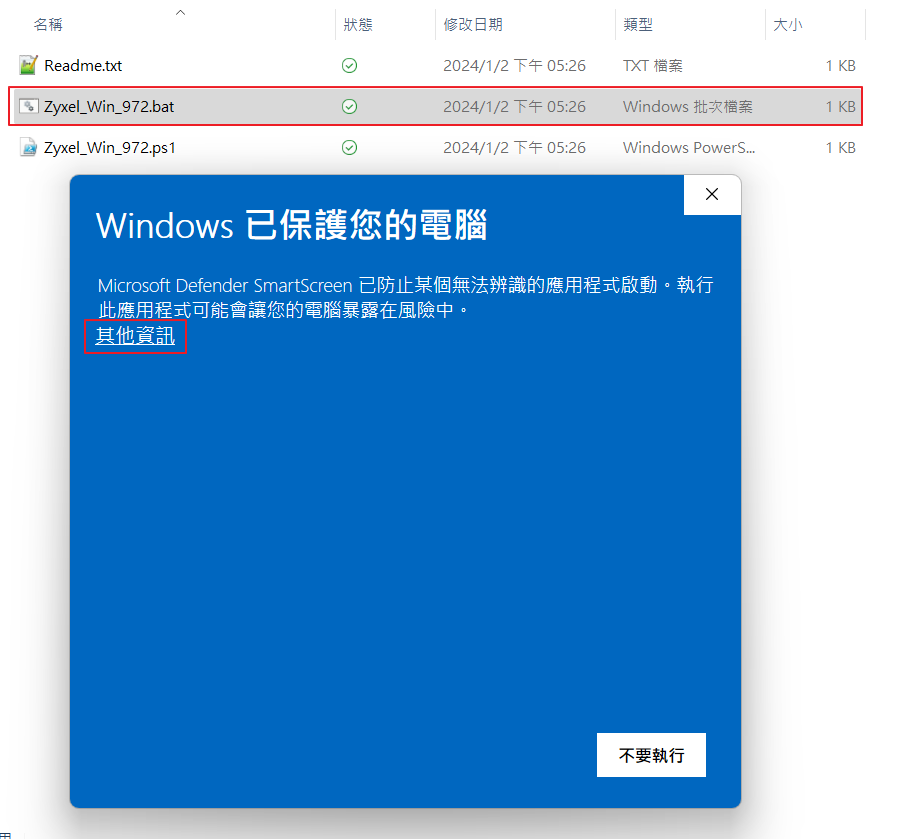This screenshot has height=839, width=916.
Task: Click the sync status checkmark for Zyxel_Win_972.ps1
Action: coord(349,147)
